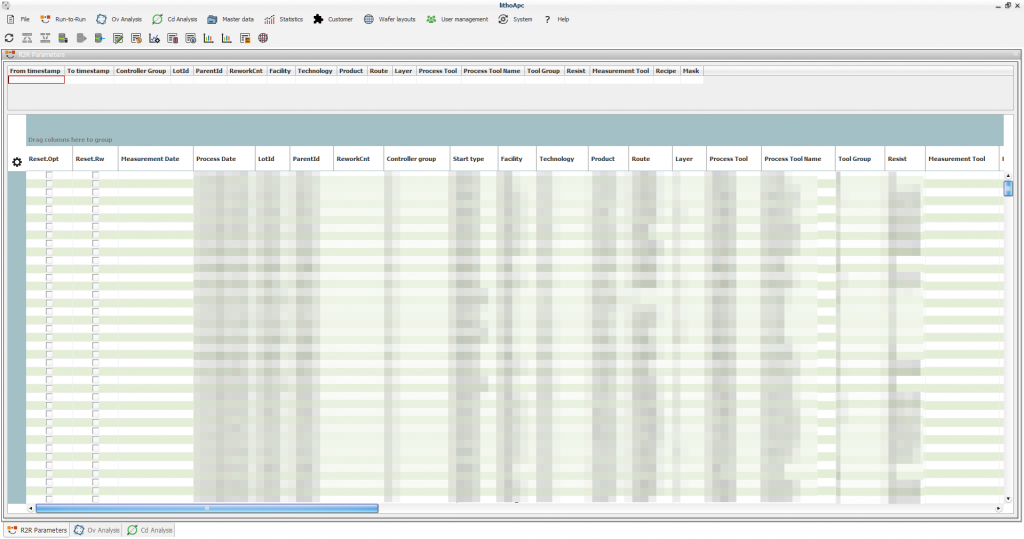The image size is (1024, 539).
Task: Tick the Reset.Rw checkbox in the top row
Action: click(x=95, y=175)
